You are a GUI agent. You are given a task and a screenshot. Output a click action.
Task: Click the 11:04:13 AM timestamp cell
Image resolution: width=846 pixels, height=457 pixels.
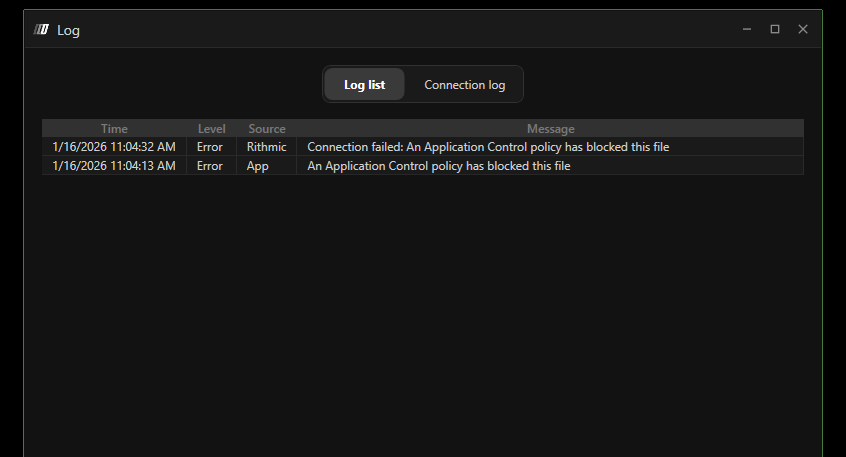point(114,166)
